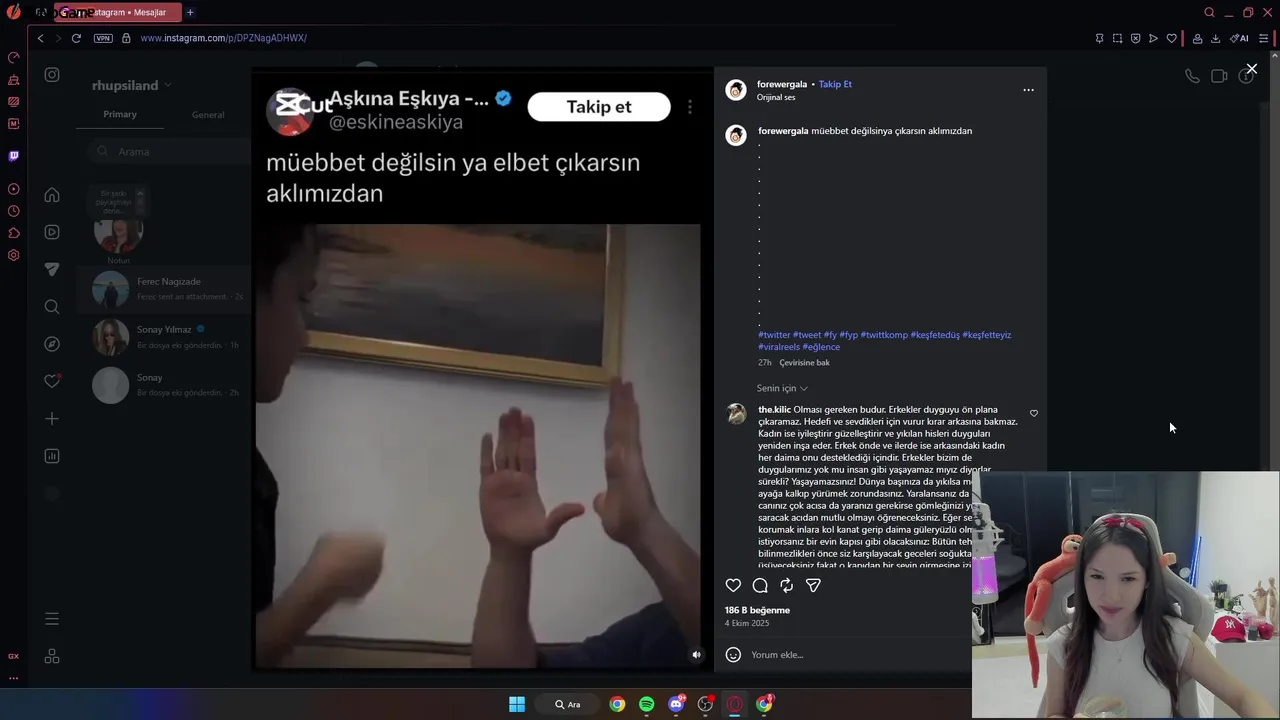The image size is (1280, 720).
Task: Open GX Control speedometer icon
Action: 13,57
